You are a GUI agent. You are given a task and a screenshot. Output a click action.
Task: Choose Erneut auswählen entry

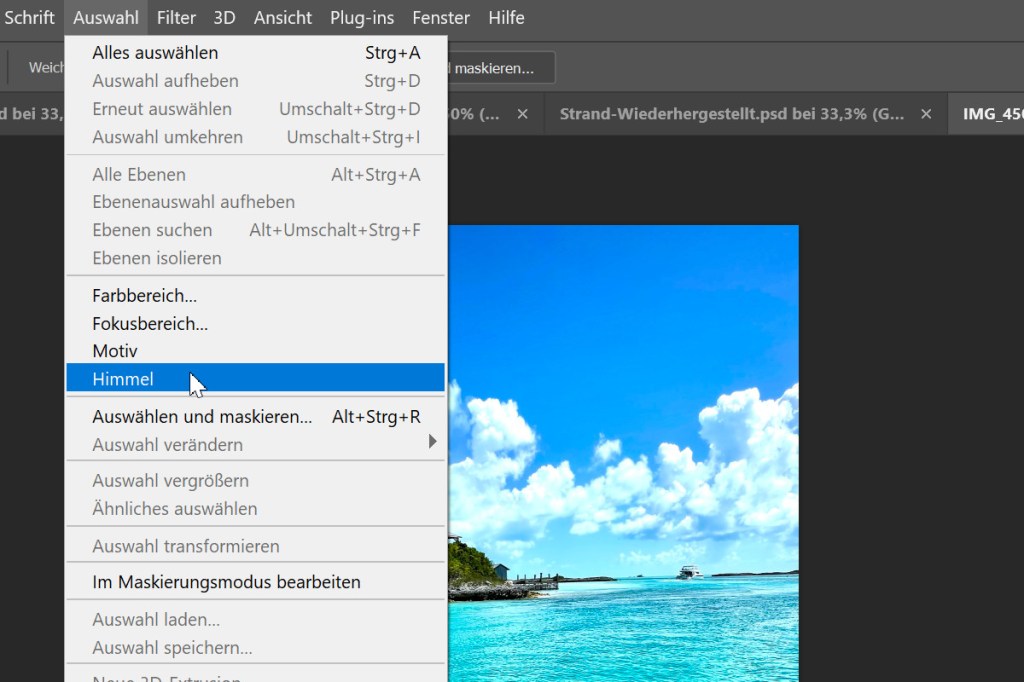pos(255,109)
